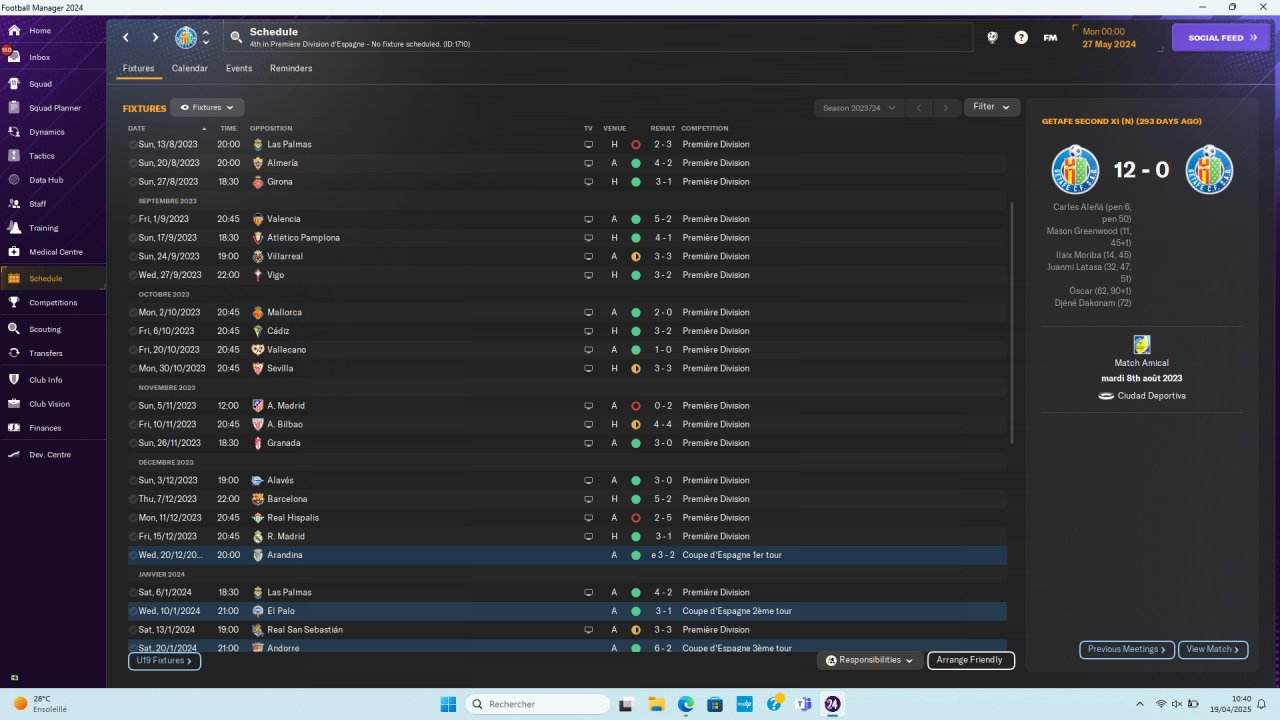
Task: Click the Social Feed button
Action: [x=1221, y=38]
